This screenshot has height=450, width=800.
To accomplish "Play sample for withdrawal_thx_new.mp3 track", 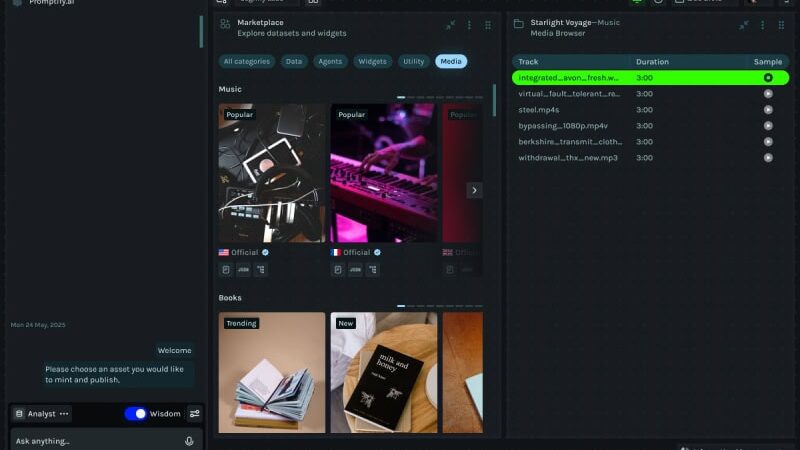I will click(768, 158).
